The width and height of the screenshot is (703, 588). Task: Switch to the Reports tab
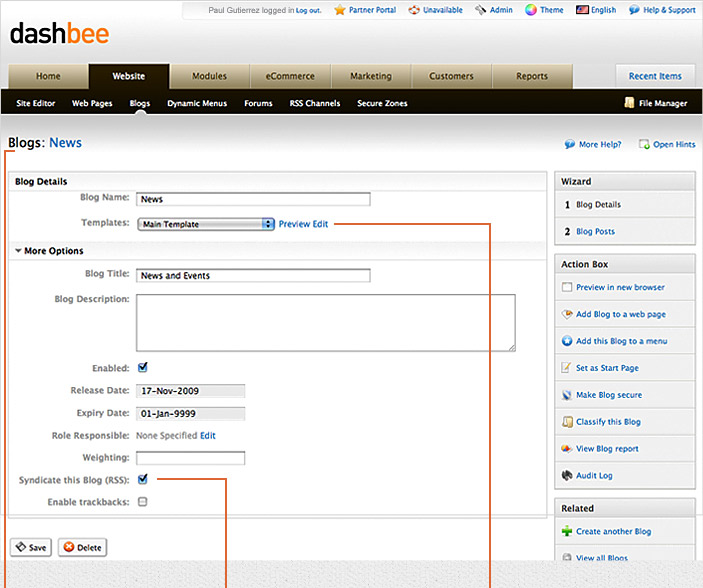pos(532,76)
